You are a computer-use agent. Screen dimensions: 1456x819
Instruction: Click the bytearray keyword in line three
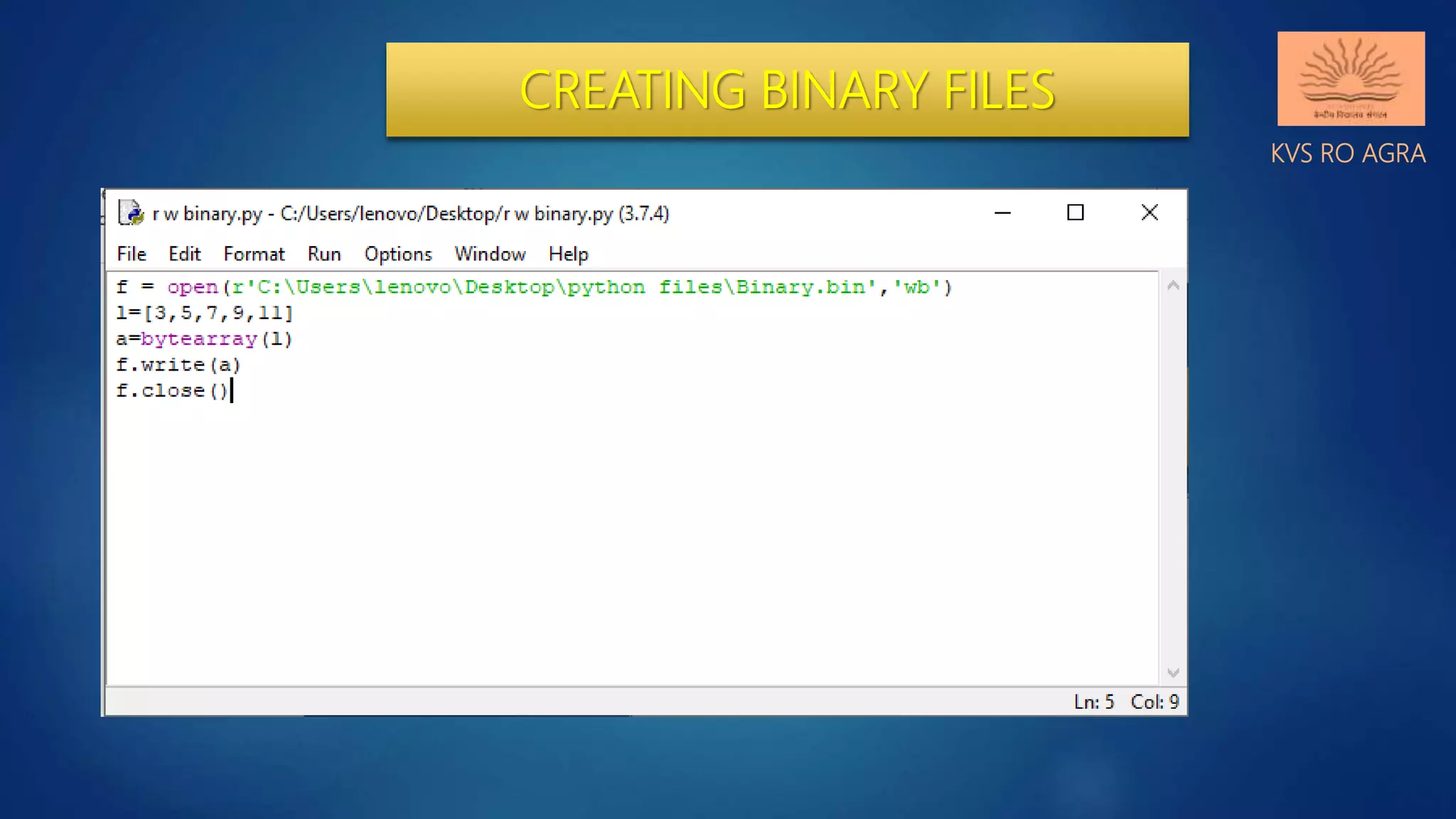[x=198, y=339]
